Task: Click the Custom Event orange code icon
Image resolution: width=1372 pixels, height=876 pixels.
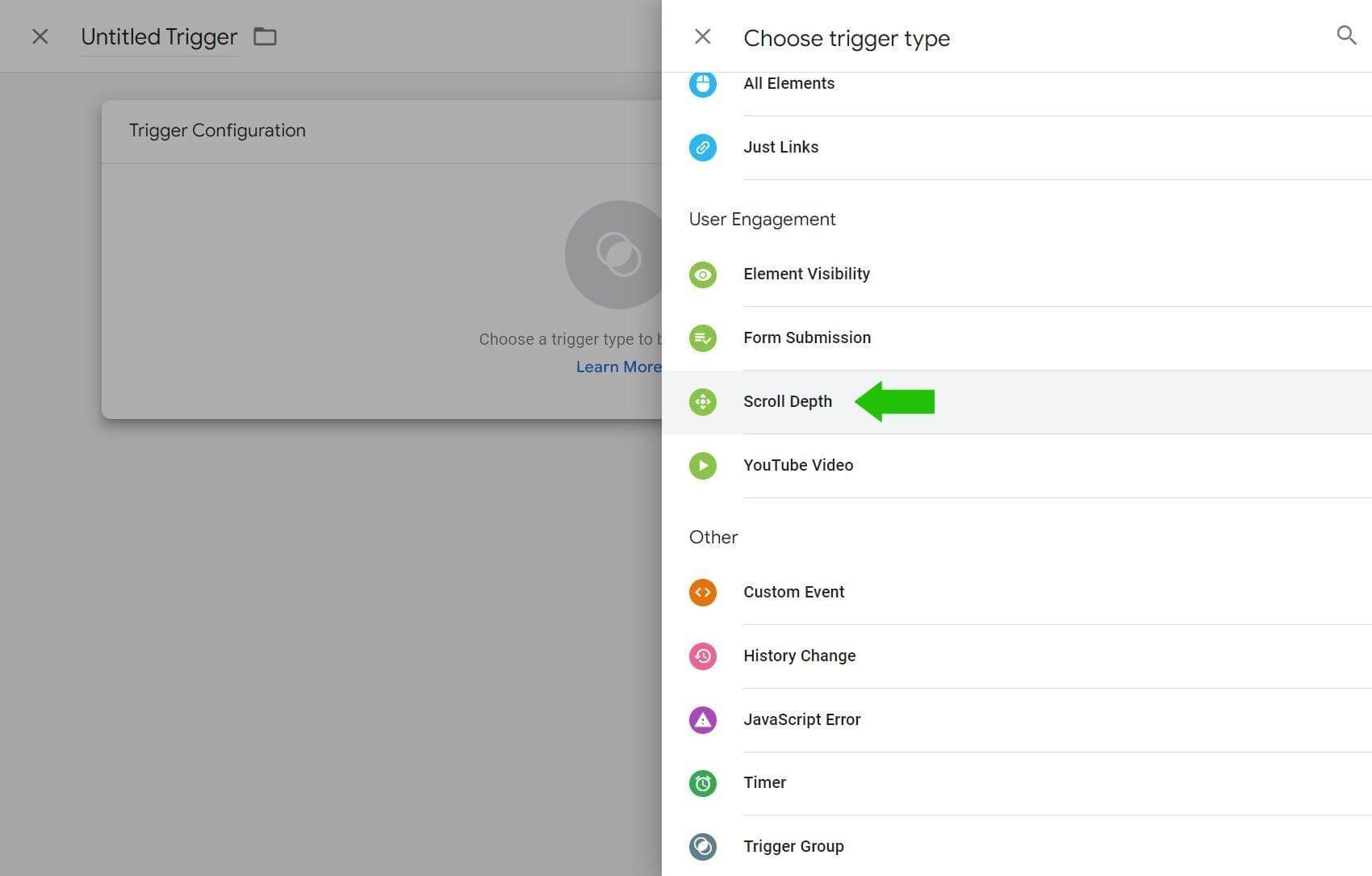Action: tap(703, 592)
